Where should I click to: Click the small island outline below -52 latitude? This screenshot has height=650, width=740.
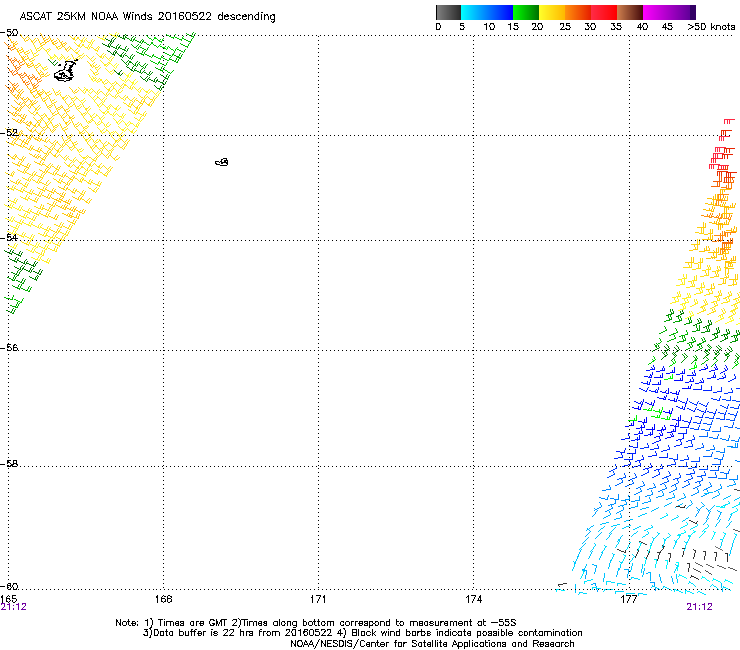coord(222,162)
